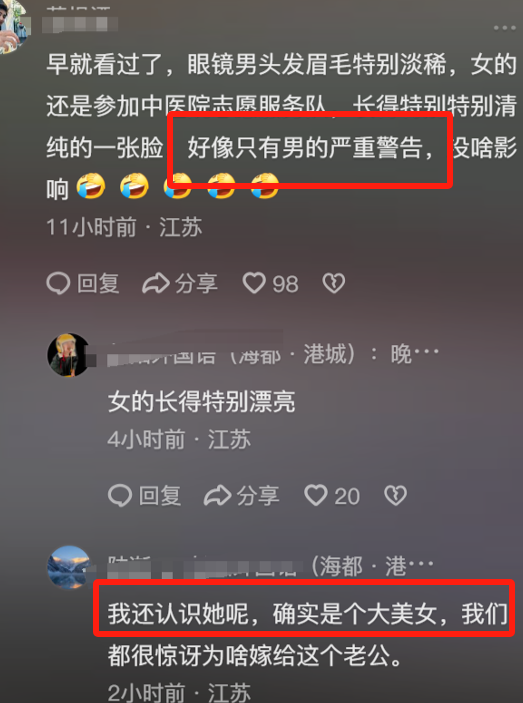This screenshot has width=523, height=703.
Task: Tap the reply bubble icon under top comment
Action: point(58,283)
